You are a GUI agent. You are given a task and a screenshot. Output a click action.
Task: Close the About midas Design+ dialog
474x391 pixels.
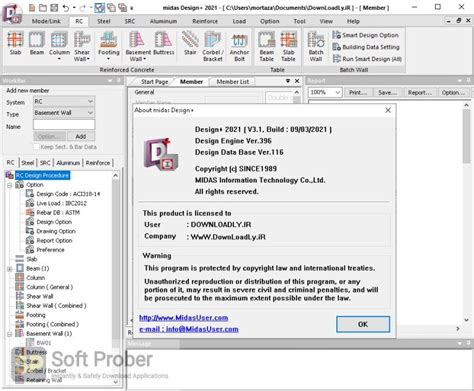click(388, 110)
